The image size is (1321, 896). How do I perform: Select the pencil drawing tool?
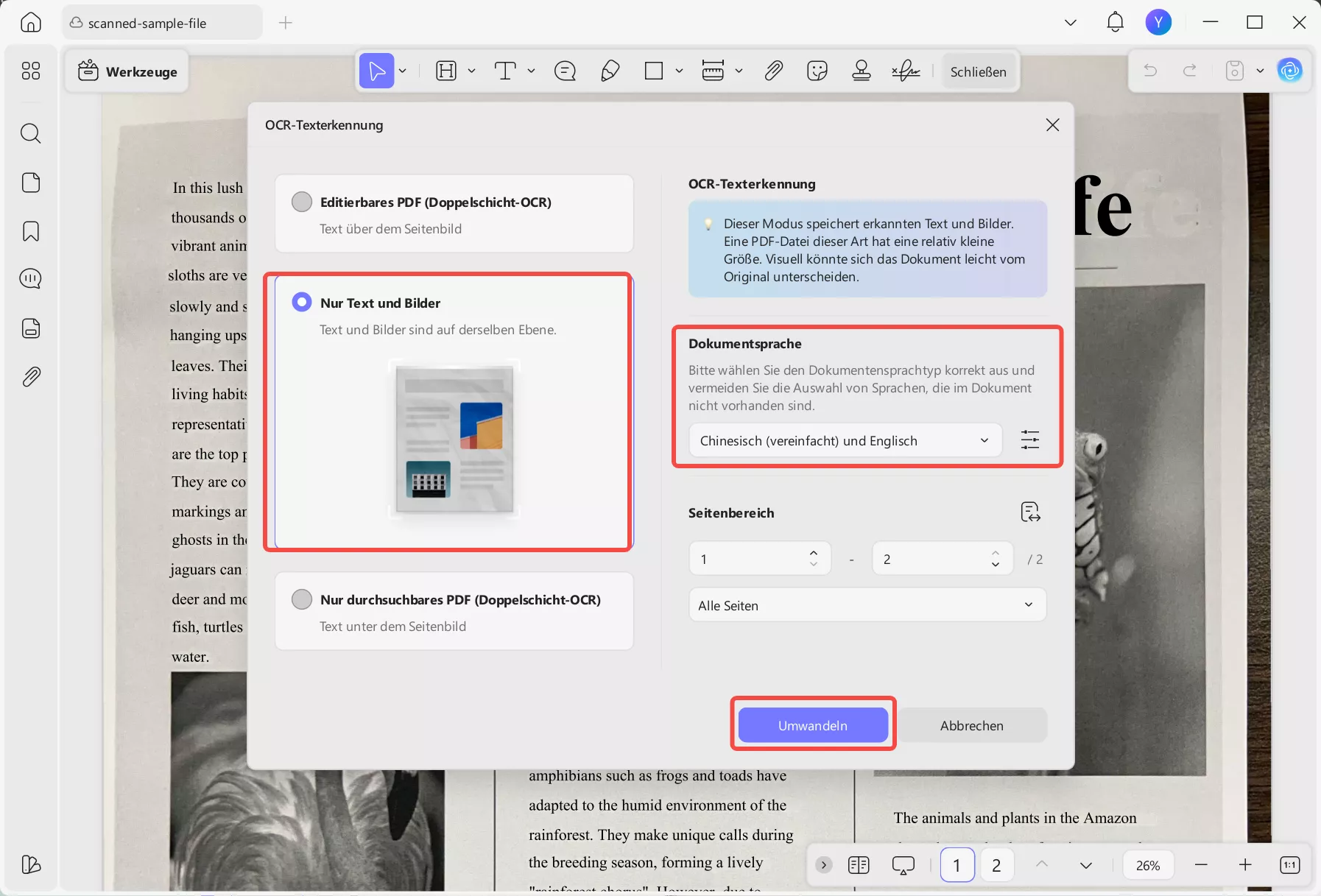point(610,71)
